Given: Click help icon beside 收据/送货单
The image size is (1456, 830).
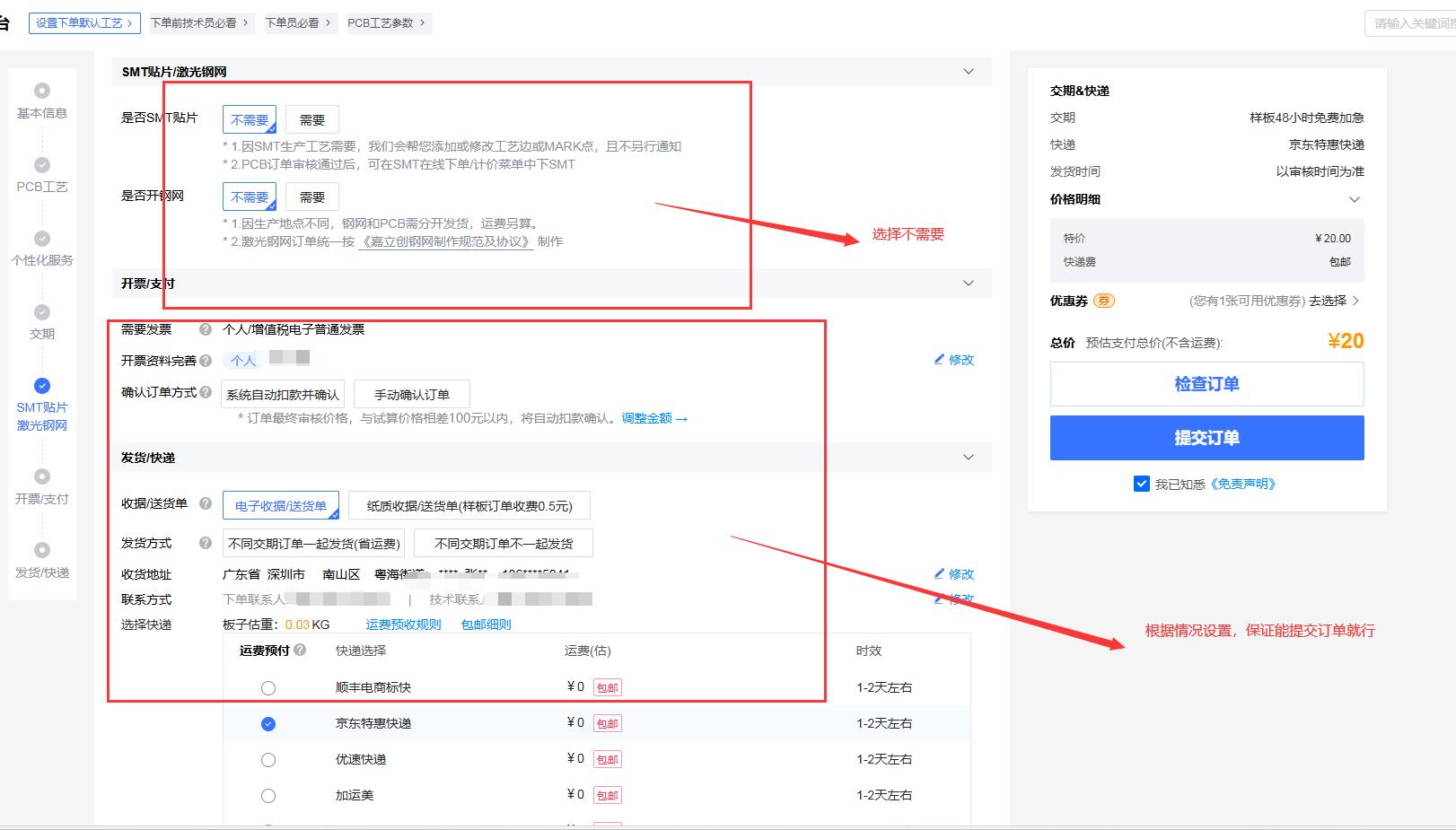Looking at the screenshot, I should (206, 503).
